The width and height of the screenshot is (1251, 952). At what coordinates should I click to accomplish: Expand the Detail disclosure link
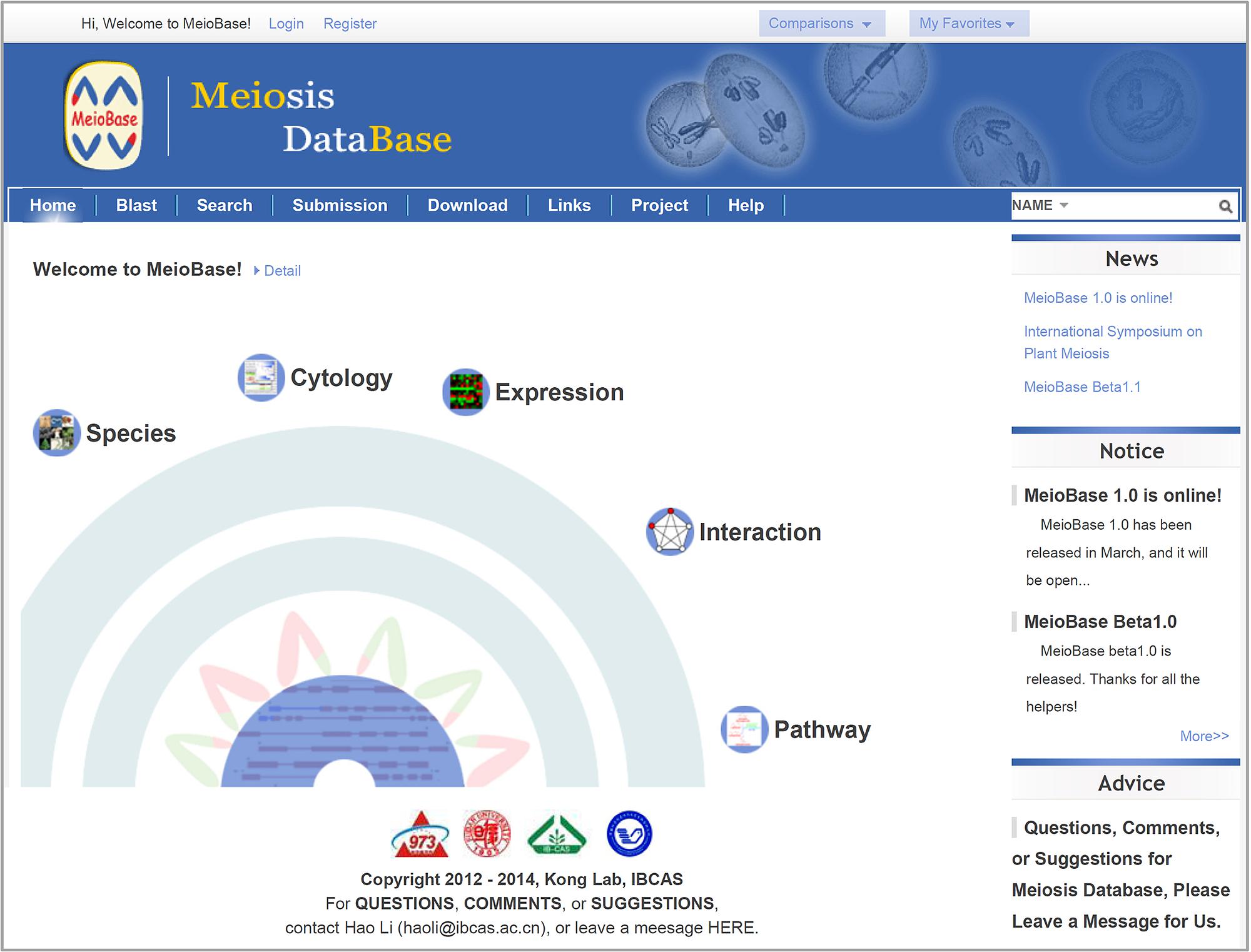(x=277, y=271)
